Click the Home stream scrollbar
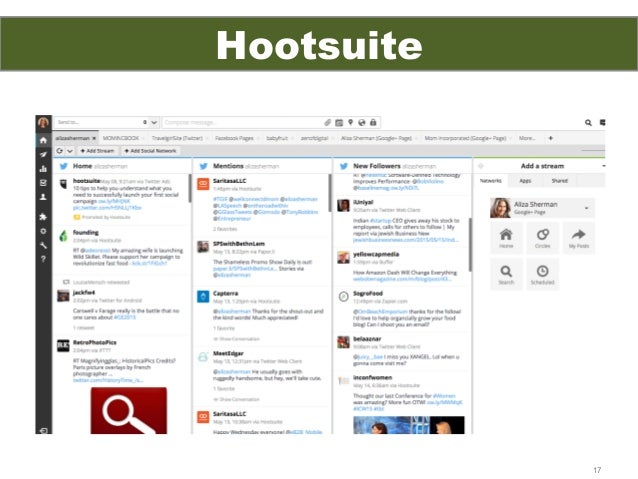This screenshot has width=638, height=479. tap(190, 188)
